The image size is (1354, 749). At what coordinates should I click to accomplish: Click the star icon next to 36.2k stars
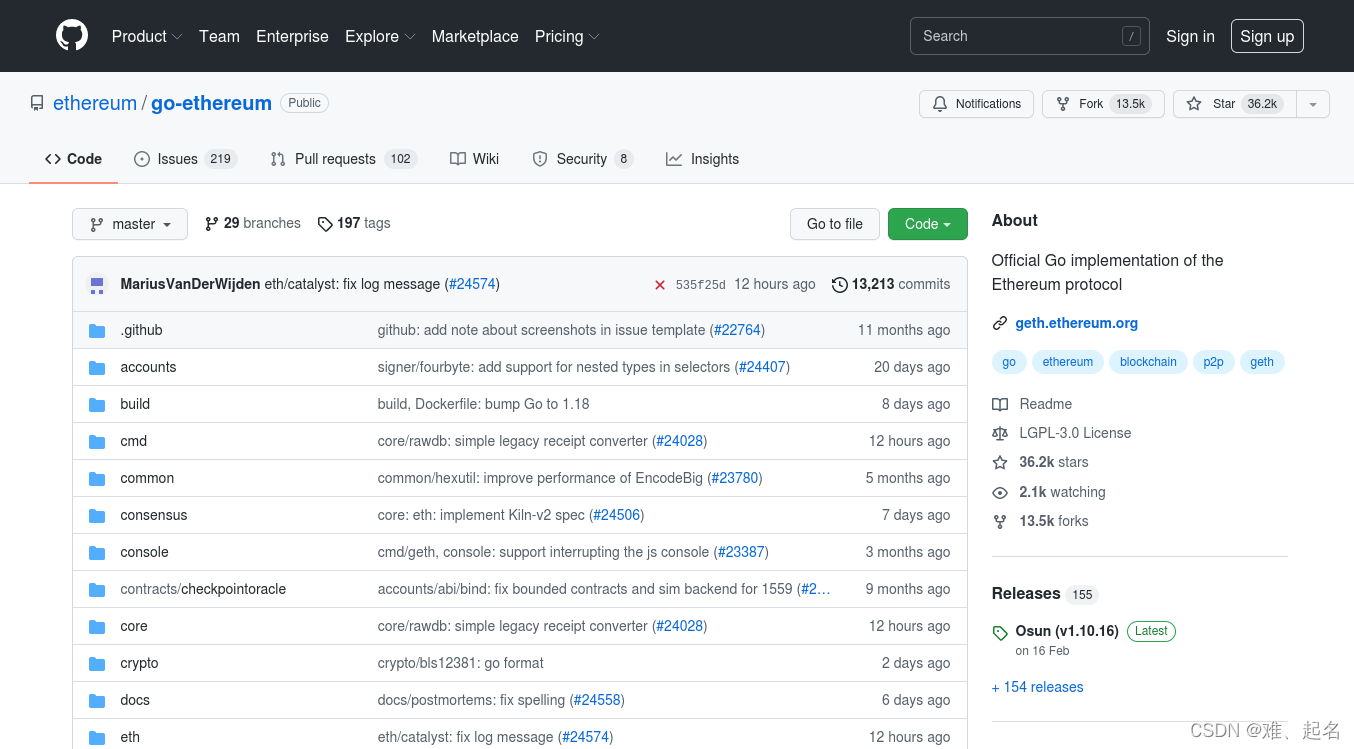tap(1000, 462)
